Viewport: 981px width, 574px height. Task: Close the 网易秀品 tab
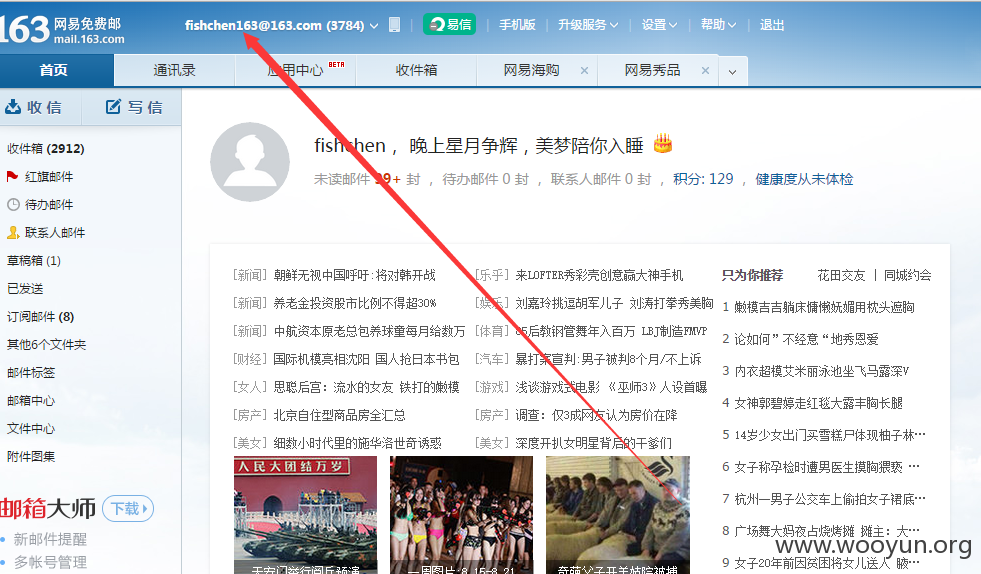point(705,71)
